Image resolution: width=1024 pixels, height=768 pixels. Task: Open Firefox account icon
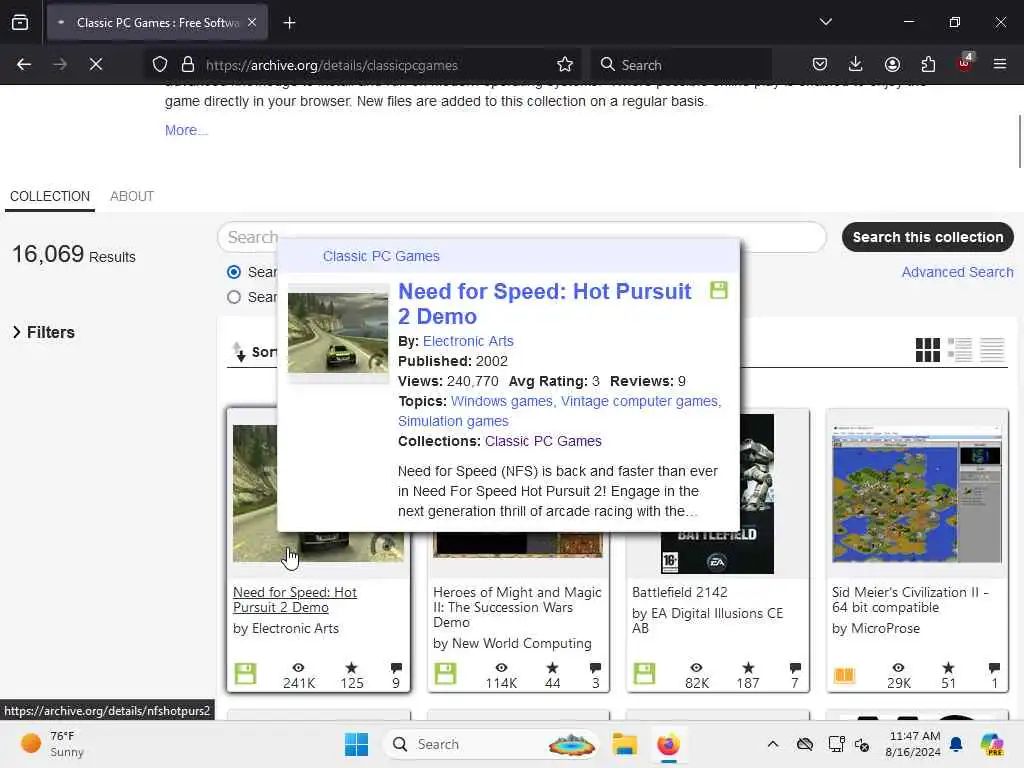[x=892, y=64]
